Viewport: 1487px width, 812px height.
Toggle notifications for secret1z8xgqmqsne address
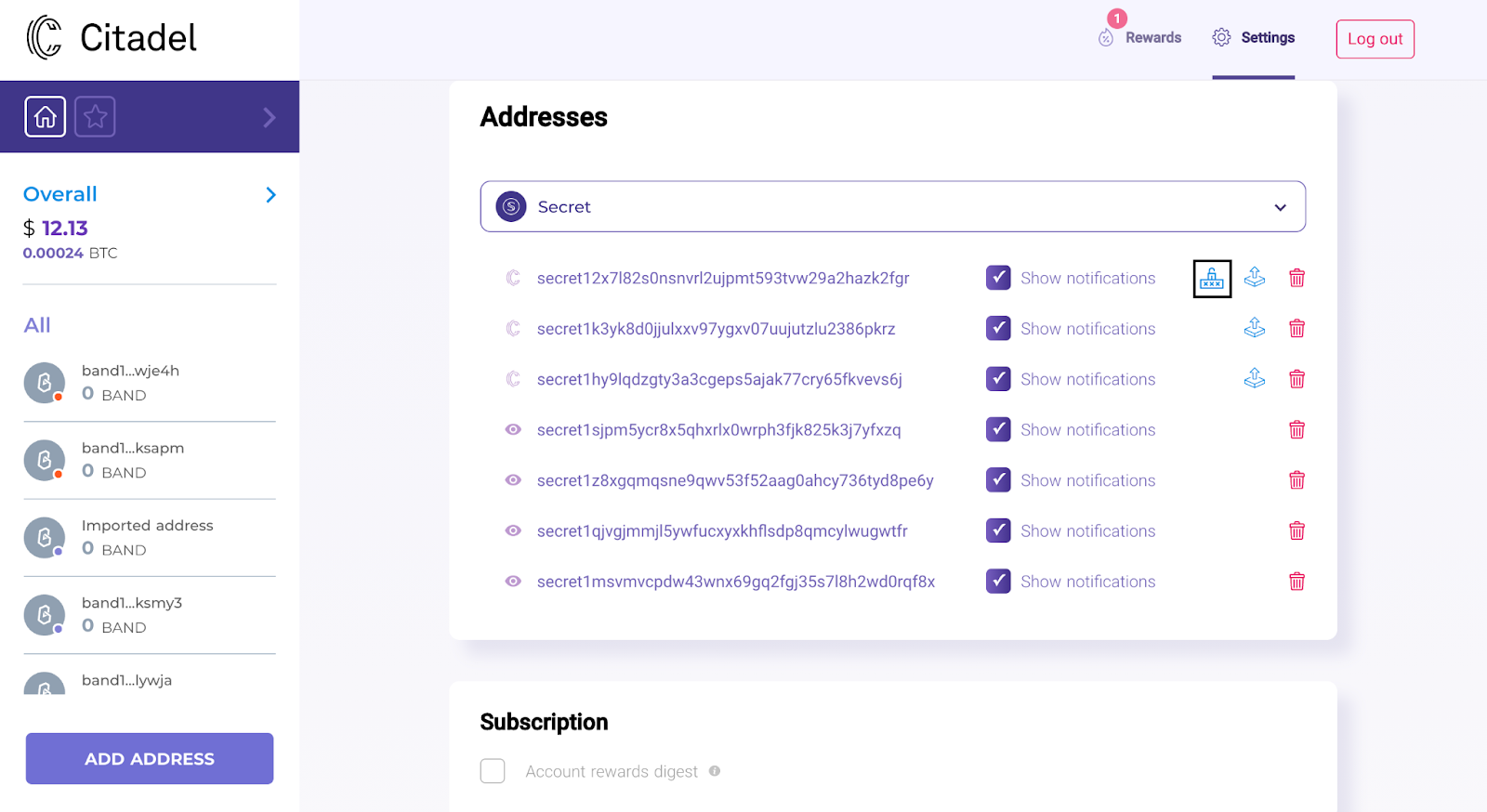pos(998,480)
